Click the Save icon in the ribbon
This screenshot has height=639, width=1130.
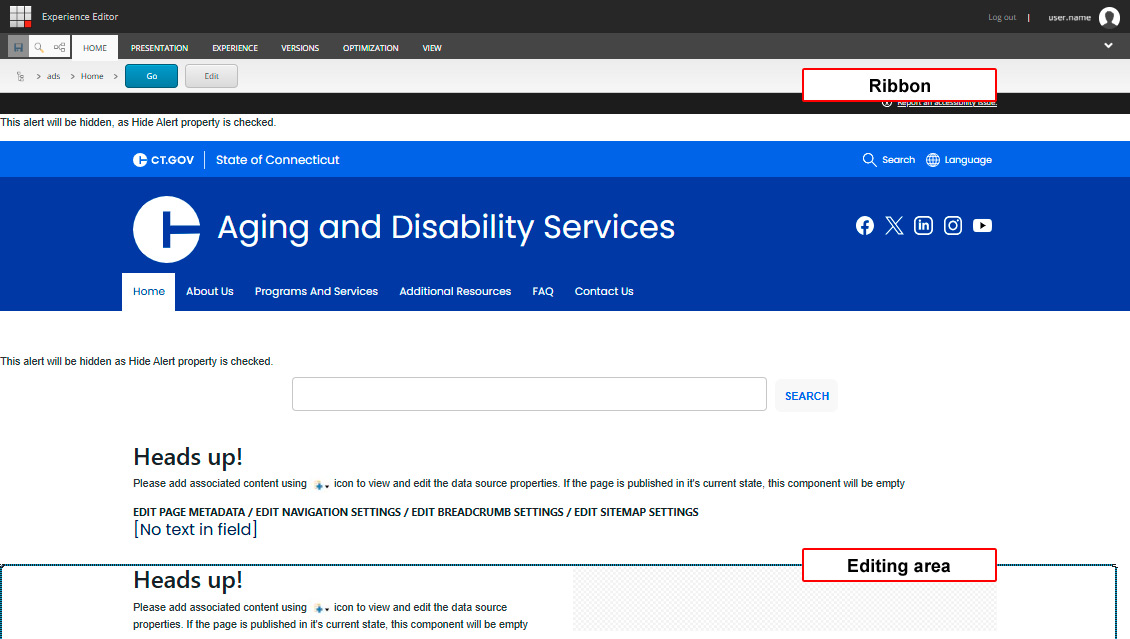coord(18,47)
